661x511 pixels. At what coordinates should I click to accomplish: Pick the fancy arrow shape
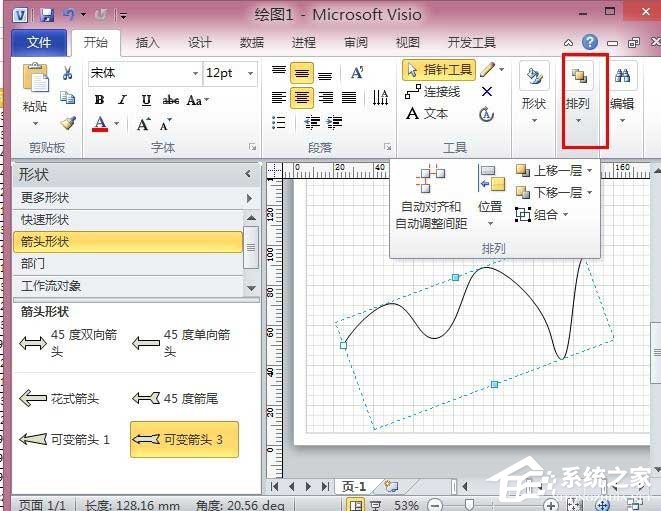tap(59, 398)
